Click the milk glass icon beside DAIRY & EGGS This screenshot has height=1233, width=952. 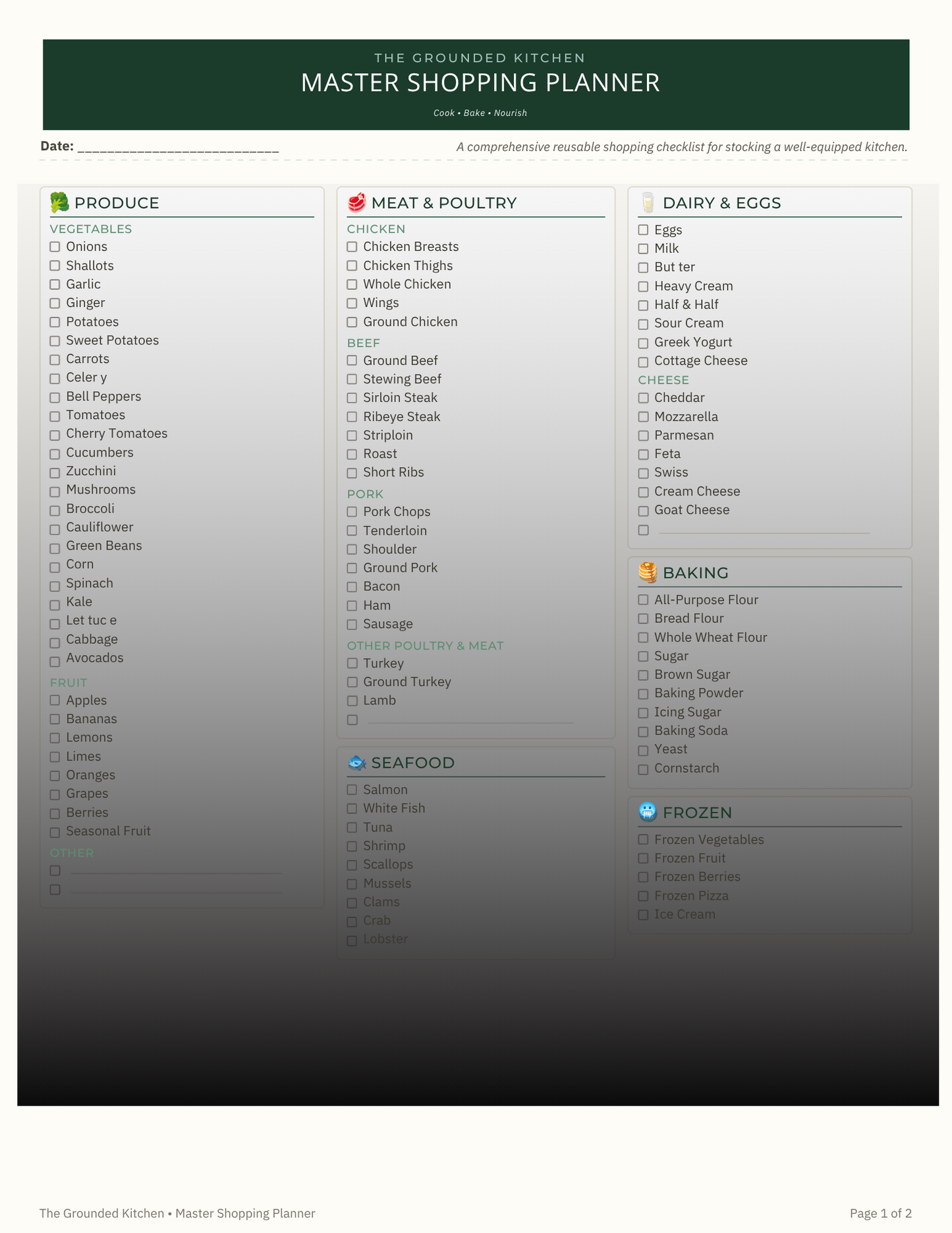[648, 202]
